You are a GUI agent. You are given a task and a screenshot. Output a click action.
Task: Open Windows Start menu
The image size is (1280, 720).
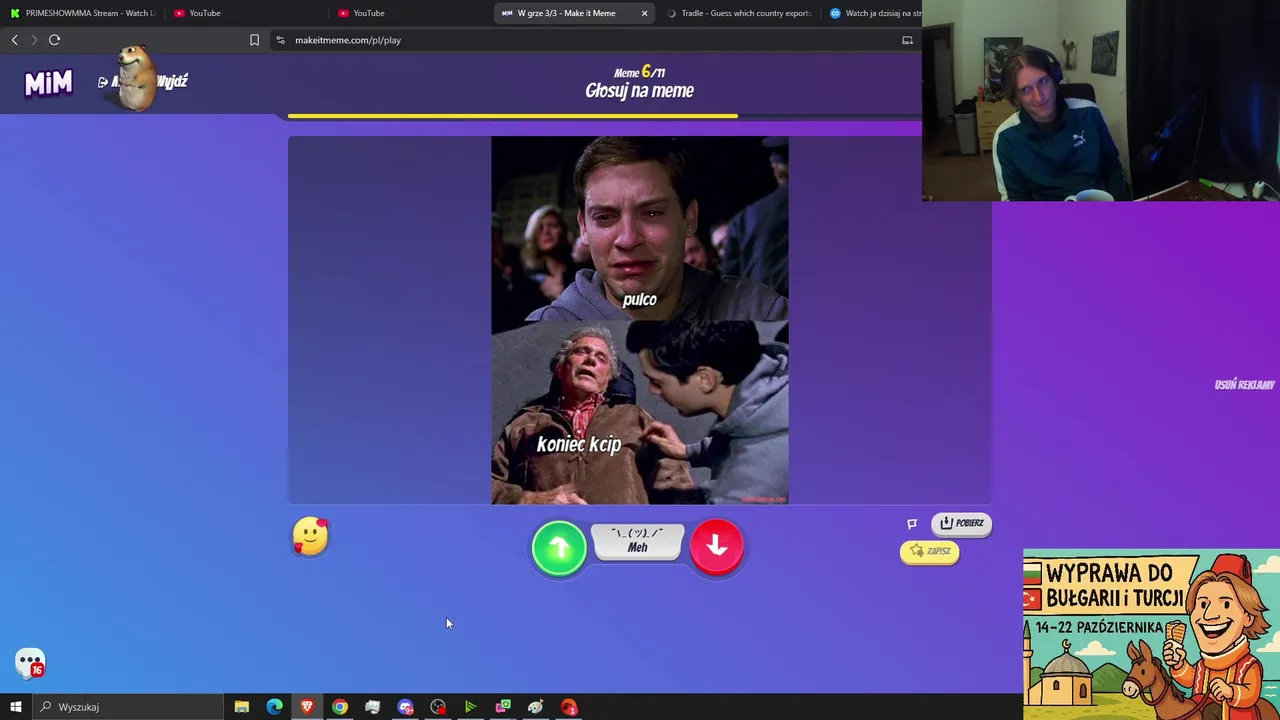(15, 707)
